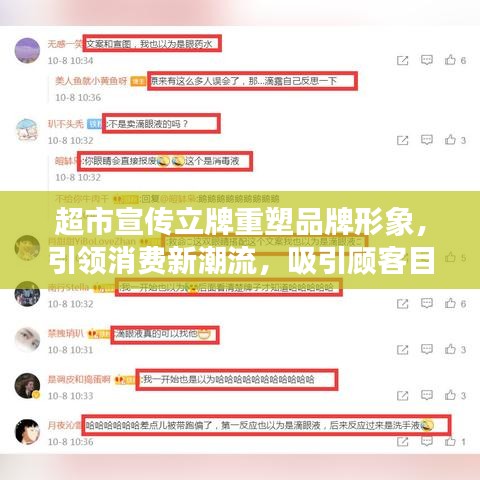
Task: Click reply icon on "不是卖滴眼液的吗？" comment
Action: click(x=427, y=140)
